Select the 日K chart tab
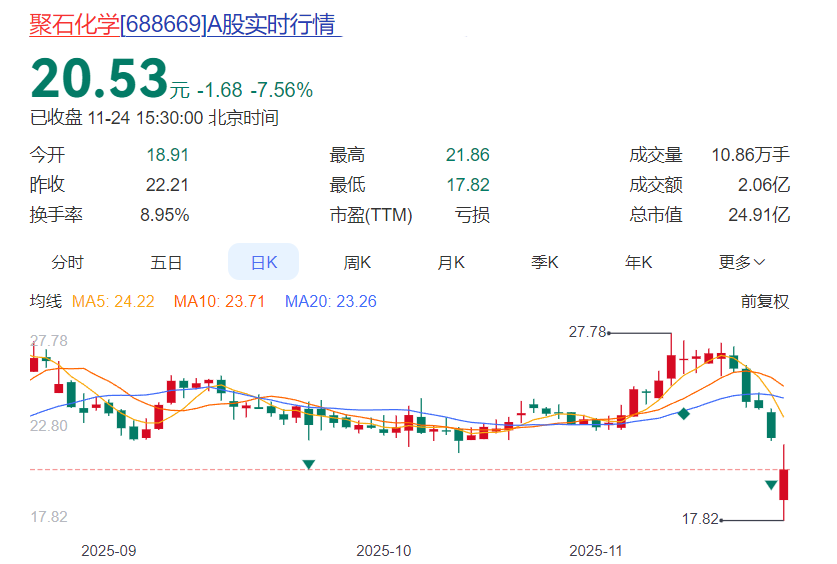Screen dimensions: 837x564 point(264,262)
